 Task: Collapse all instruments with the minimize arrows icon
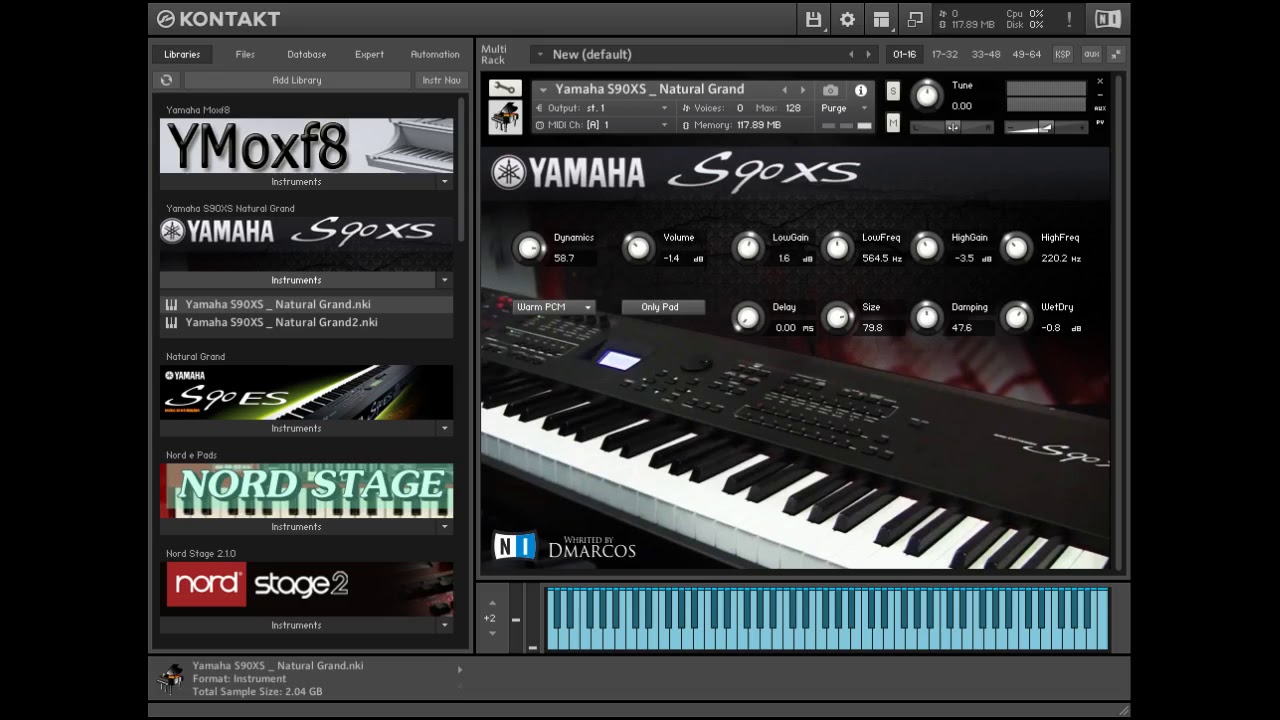click(1116, 54)
